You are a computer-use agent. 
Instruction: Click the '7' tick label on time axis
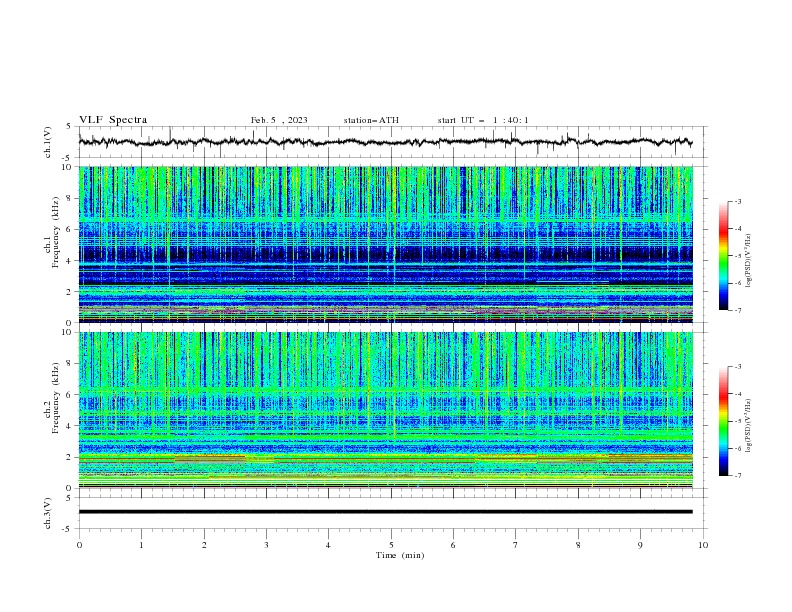pos(516,545)
